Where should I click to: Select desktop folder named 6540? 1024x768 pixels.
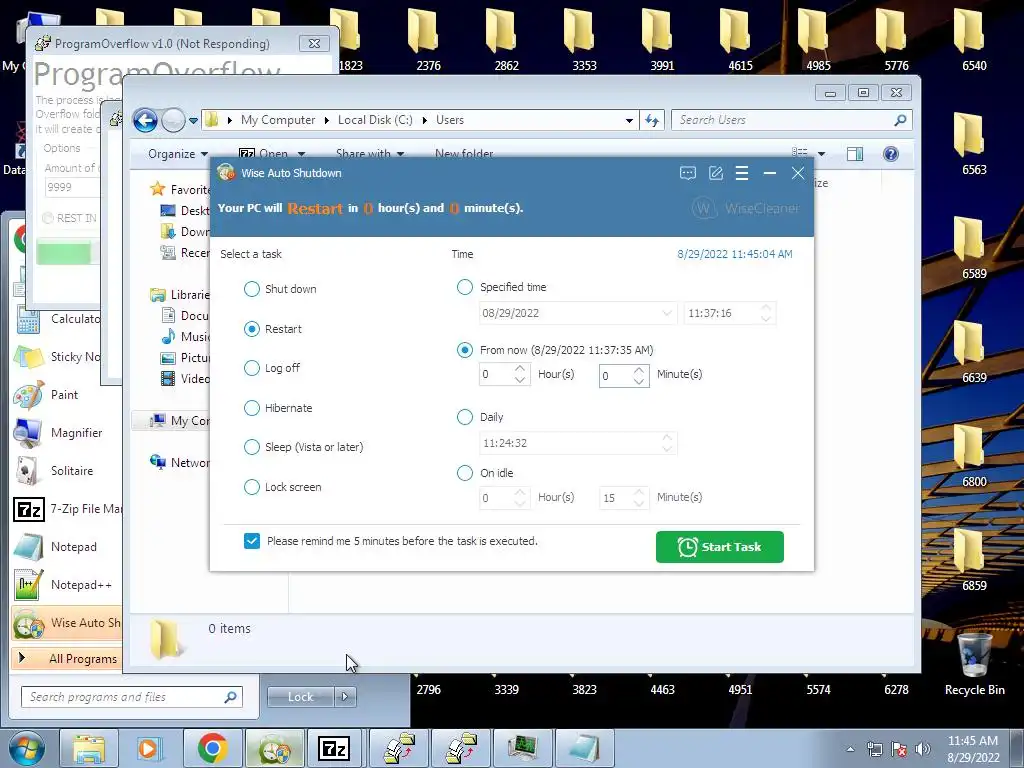tap(974, 39)
